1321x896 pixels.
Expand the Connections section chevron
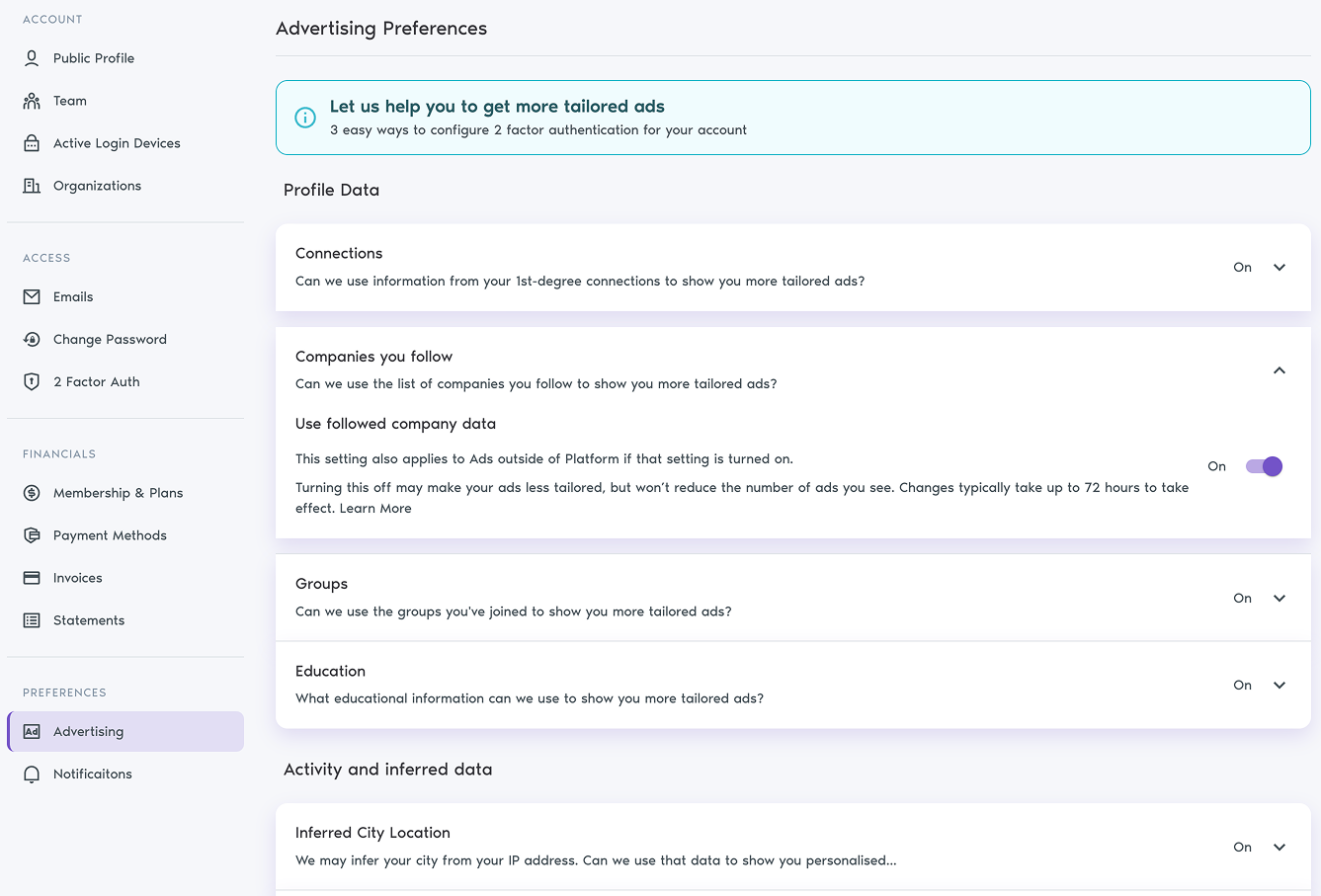[1279, 267]
